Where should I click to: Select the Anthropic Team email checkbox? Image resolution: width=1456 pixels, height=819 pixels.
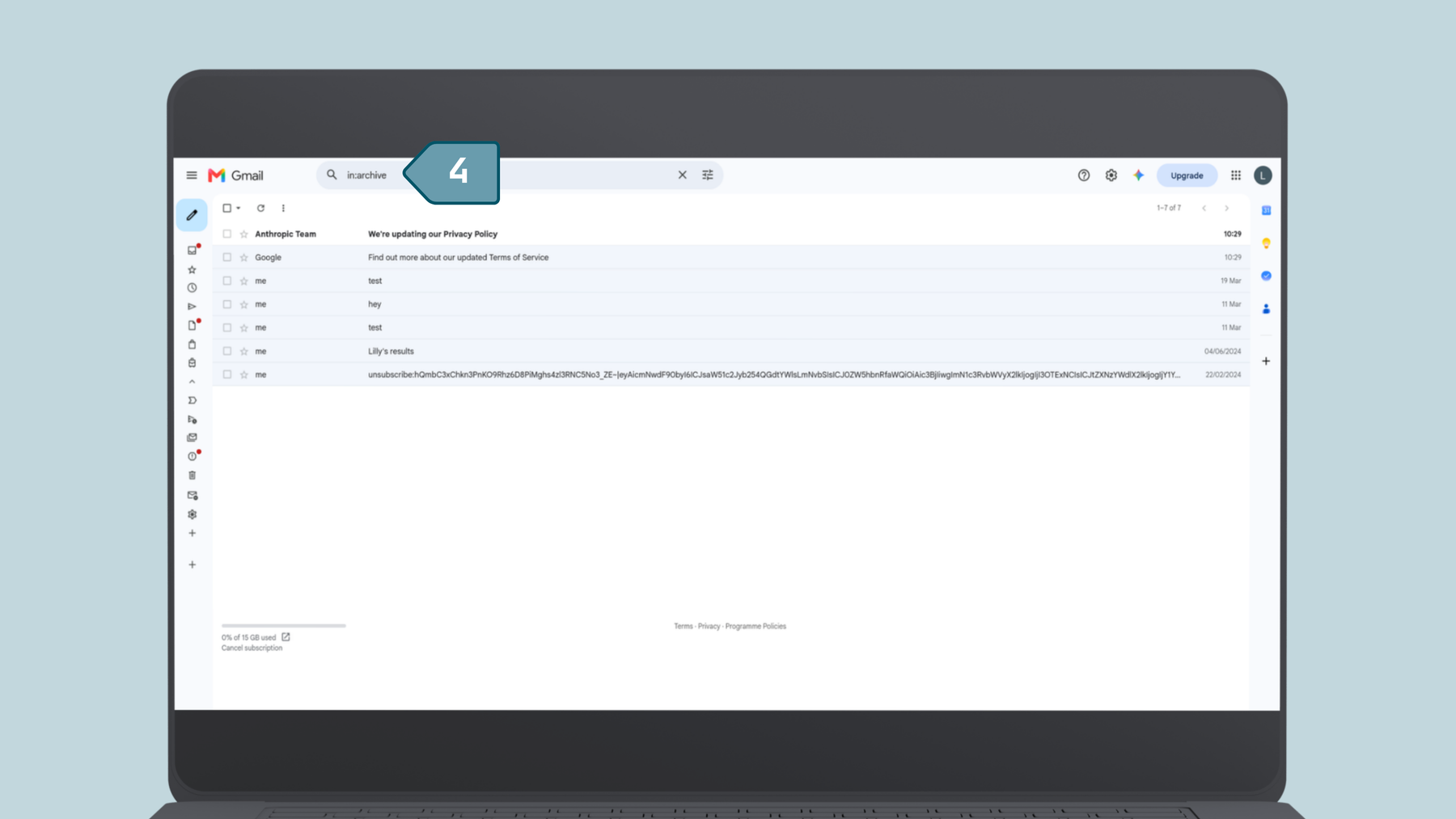tap(227, 234)
